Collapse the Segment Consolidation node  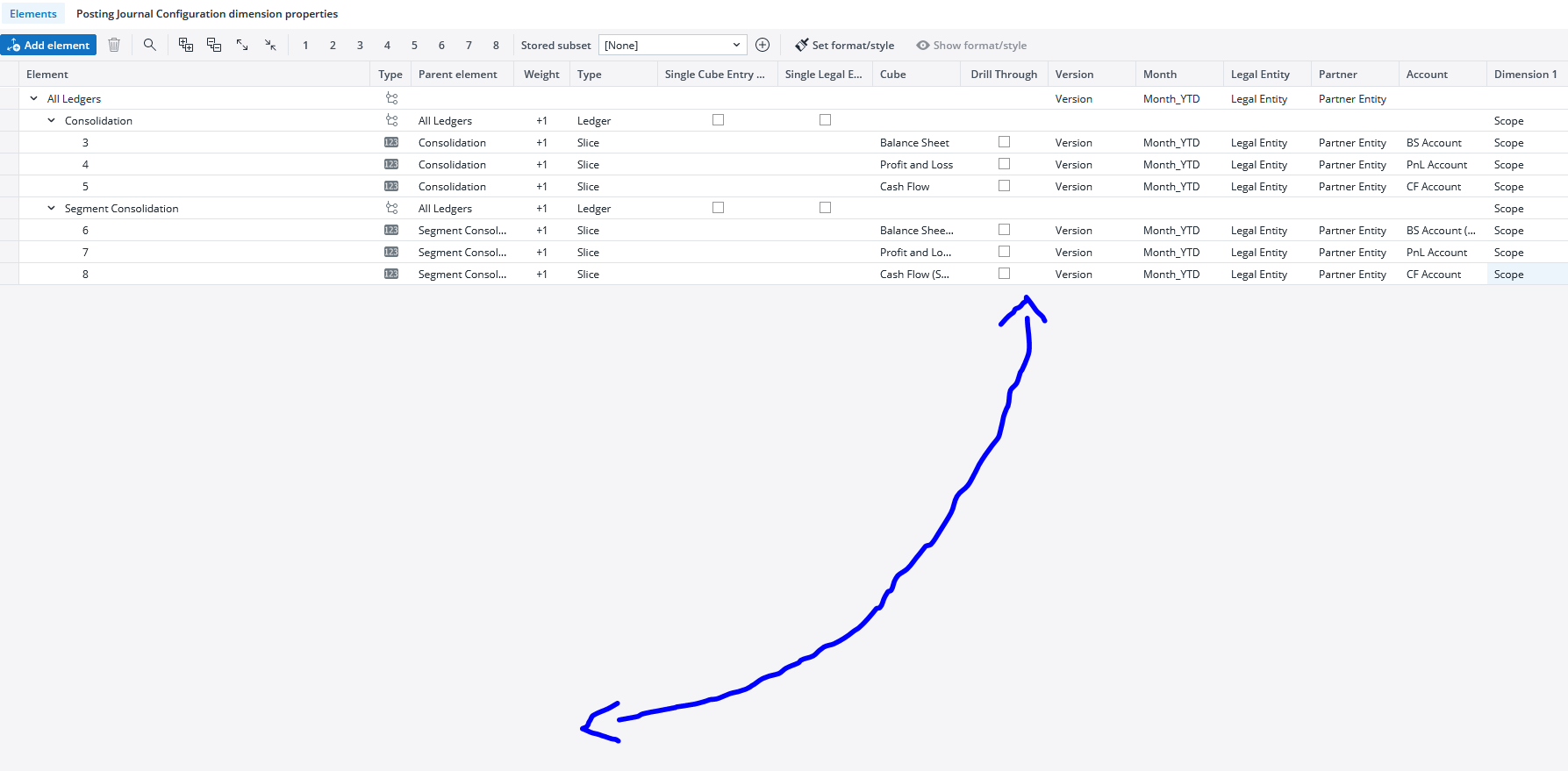(x=52, y=209)
